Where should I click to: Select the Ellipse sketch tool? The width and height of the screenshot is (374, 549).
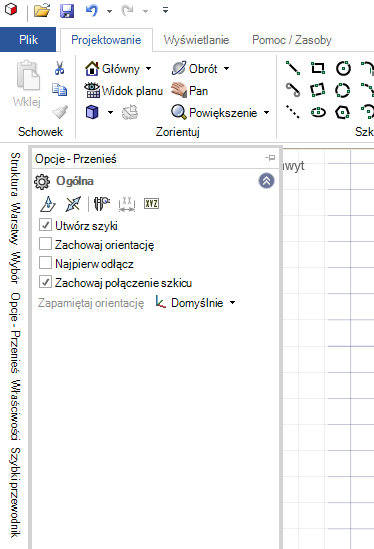coord(318,112)
